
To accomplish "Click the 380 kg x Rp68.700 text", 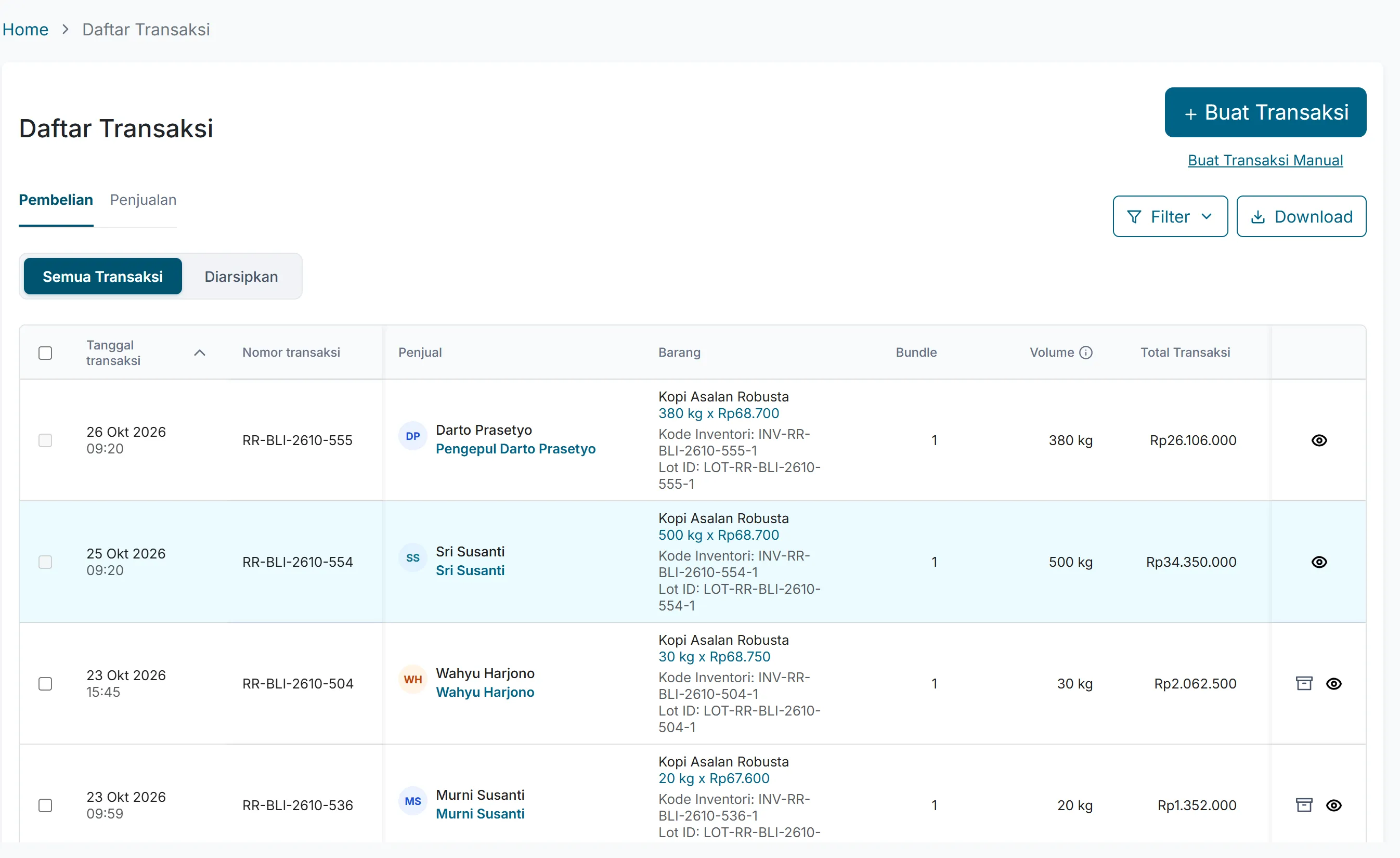I will pos(718,413).
